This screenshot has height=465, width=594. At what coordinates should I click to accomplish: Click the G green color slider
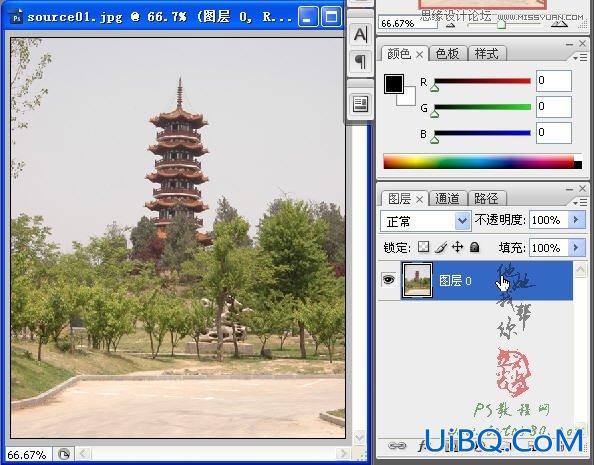point(482,107)
